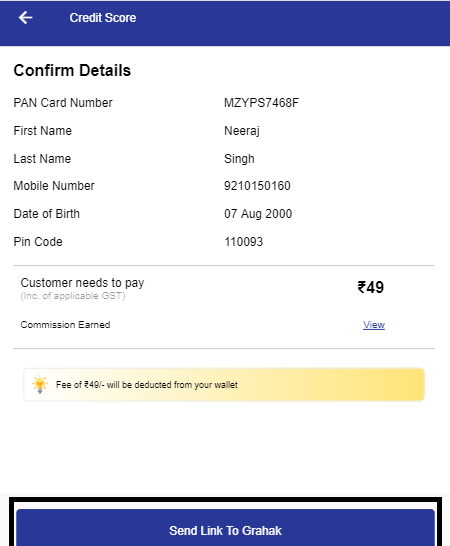Click the Customer needs to pay label

82,283
